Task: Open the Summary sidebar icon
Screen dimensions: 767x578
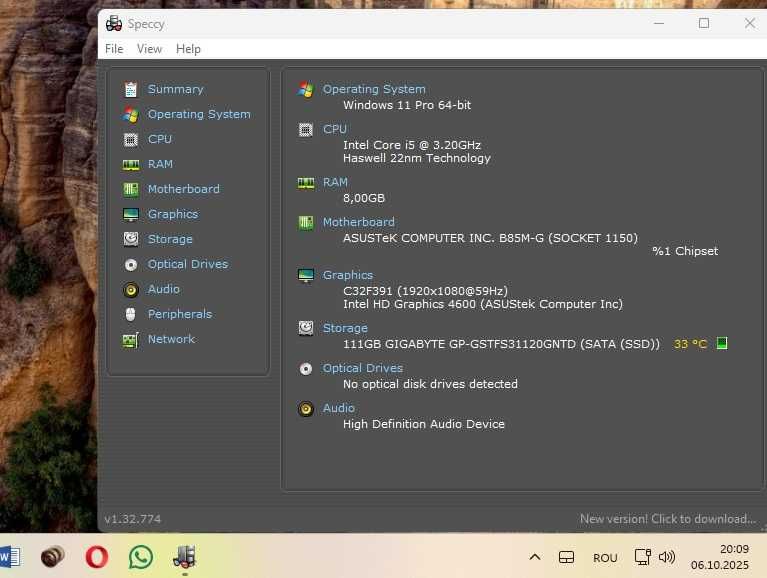Action: point(131,89)
